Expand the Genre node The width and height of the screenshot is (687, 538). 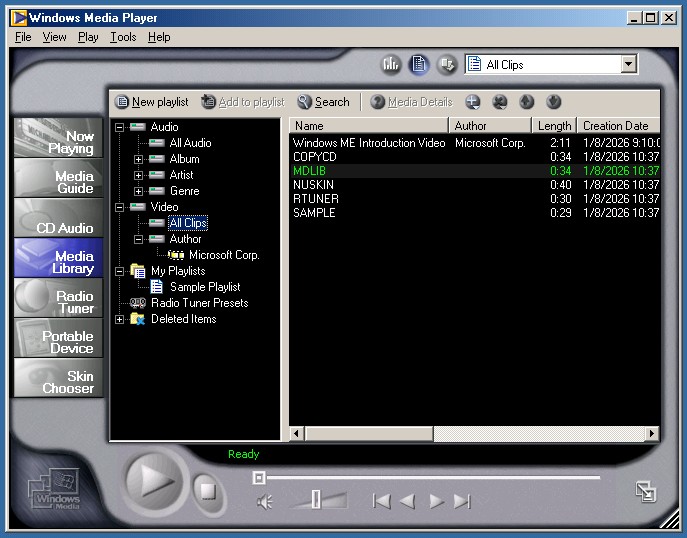tap(138, 191)
